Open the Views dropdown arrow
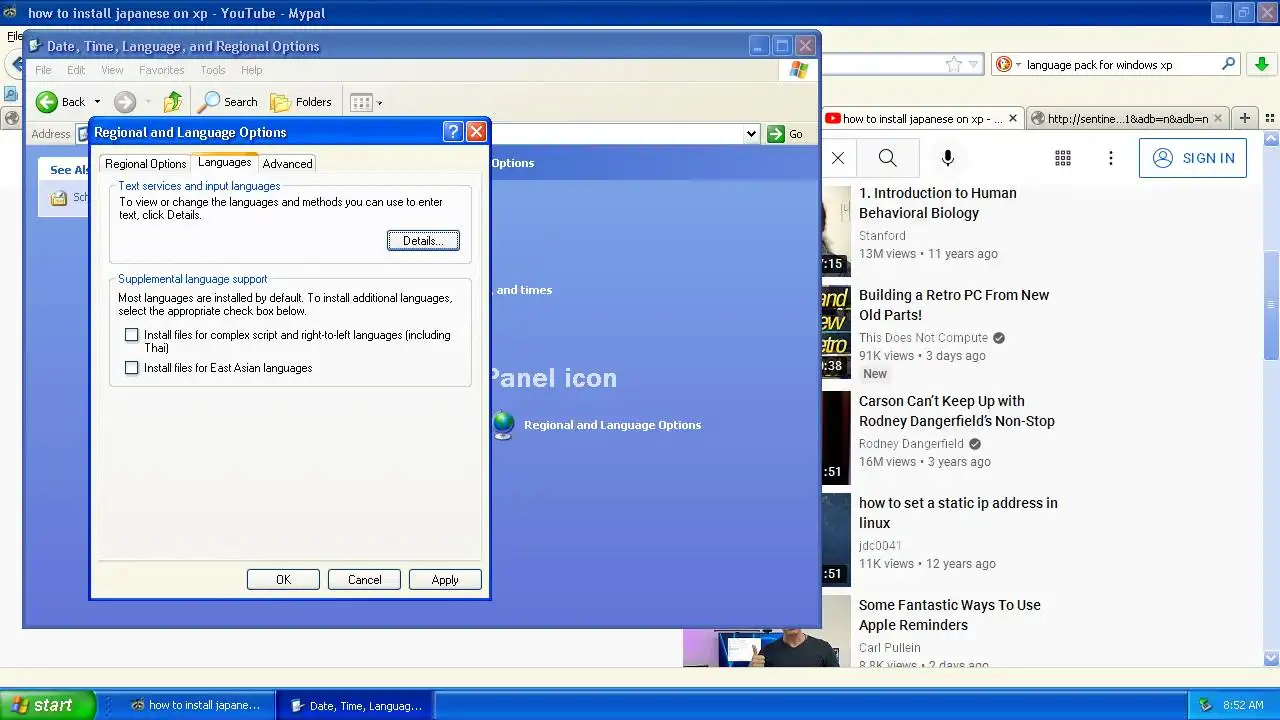 379,103
